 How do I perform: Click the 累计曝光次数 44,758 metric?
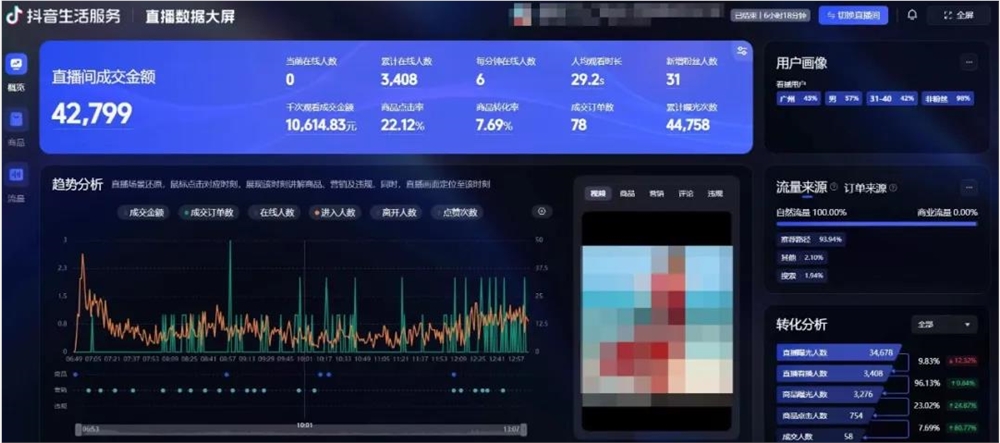click(x=692, y=117)
